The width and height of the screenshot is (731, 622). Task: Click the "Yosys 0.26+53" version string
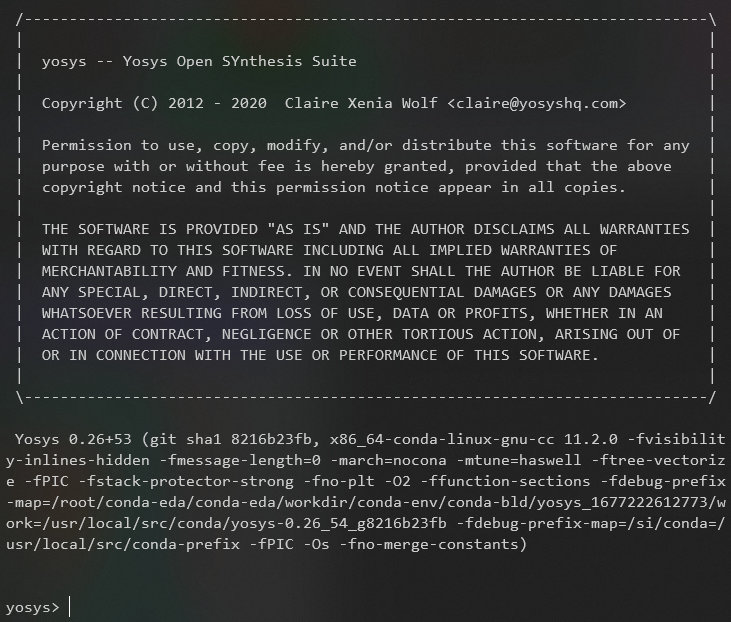pos(76,439)
